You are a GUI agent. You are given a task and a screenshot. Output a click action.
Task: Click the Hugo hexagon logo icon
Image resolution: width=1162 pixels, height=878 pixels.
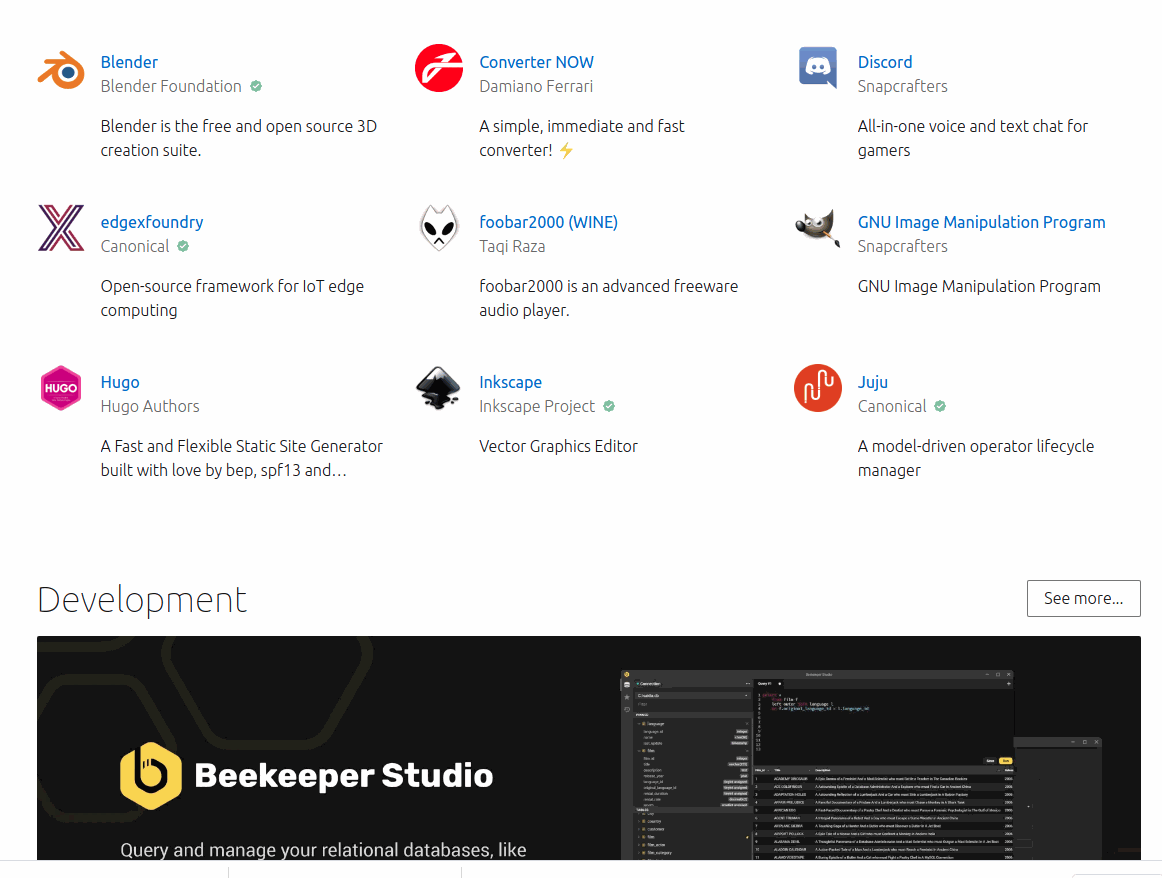tap(61, 388)
